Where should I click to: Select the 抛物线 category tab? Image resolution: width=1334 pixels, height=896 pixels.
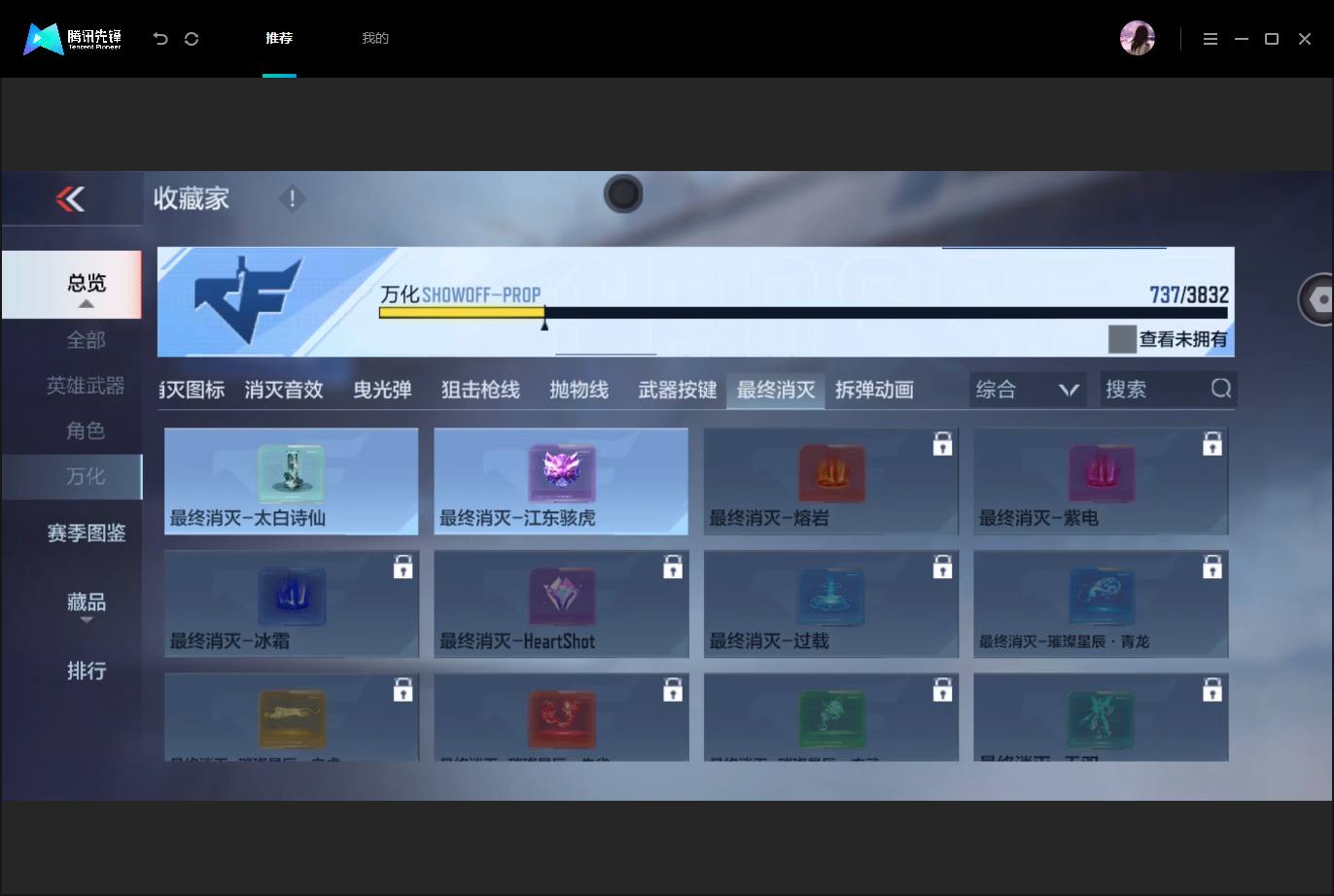(x=579, y=390)
